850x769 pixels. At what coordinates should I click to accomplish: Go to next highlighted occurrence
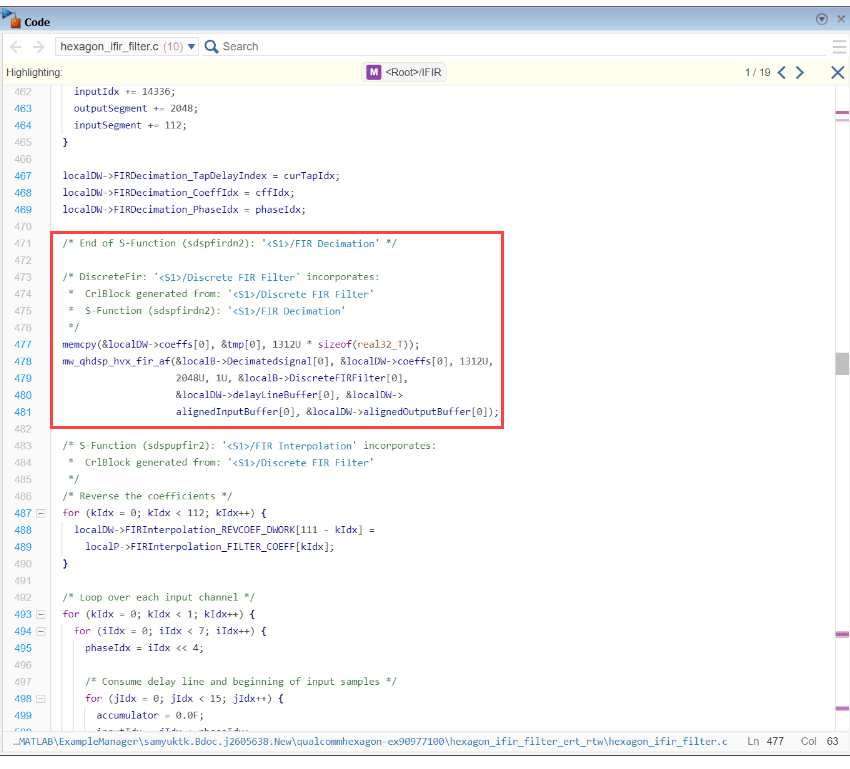click(800, 73)
